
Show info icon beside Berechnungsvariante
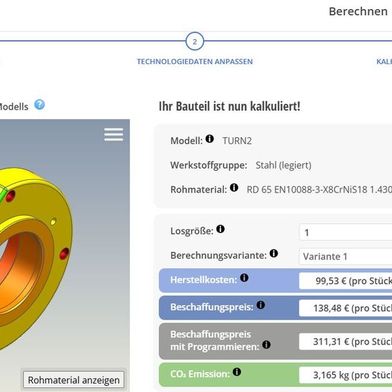274,253
